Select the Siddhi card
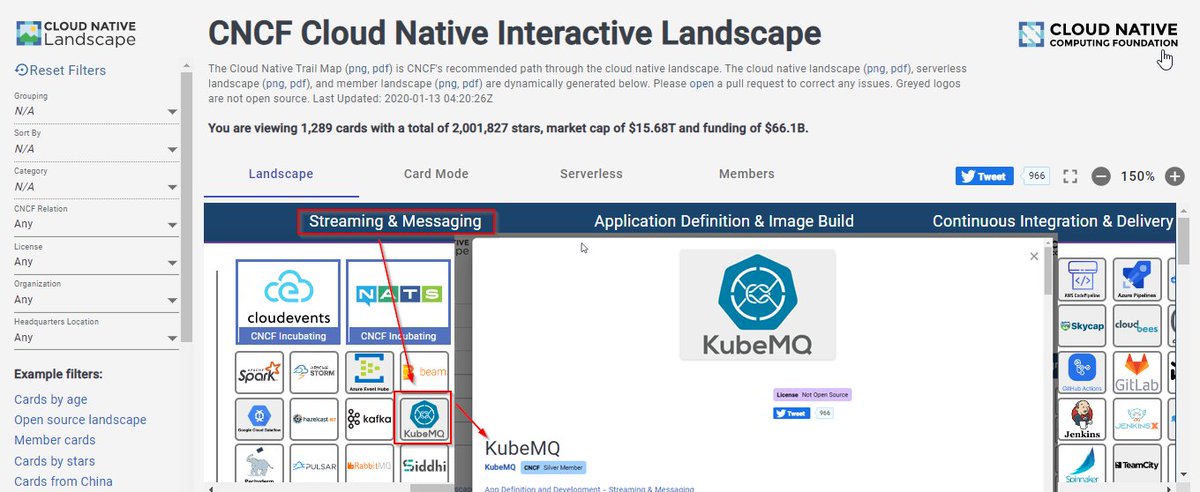The width and height of the screenshot is (1200, 492). tap(425, 465)
